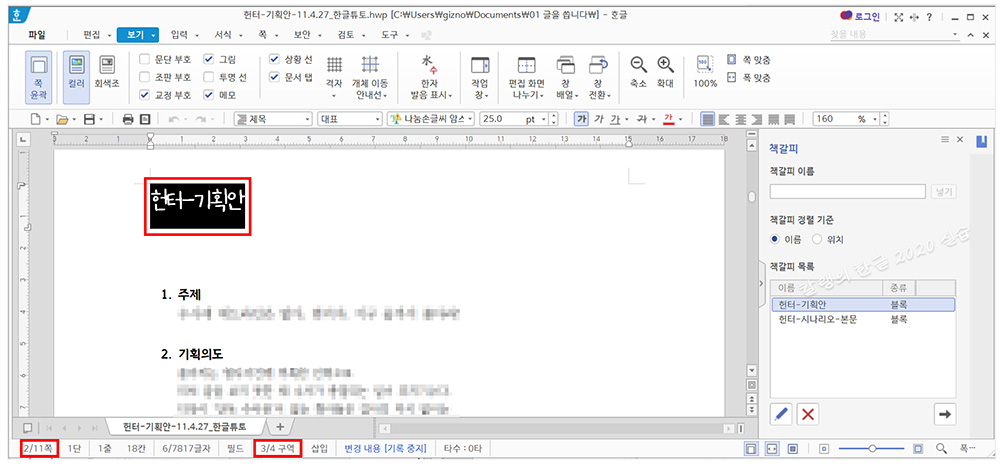Open the 대표 language dropdown
This screenshot has height=467, width=1000.
click(377, 119)
